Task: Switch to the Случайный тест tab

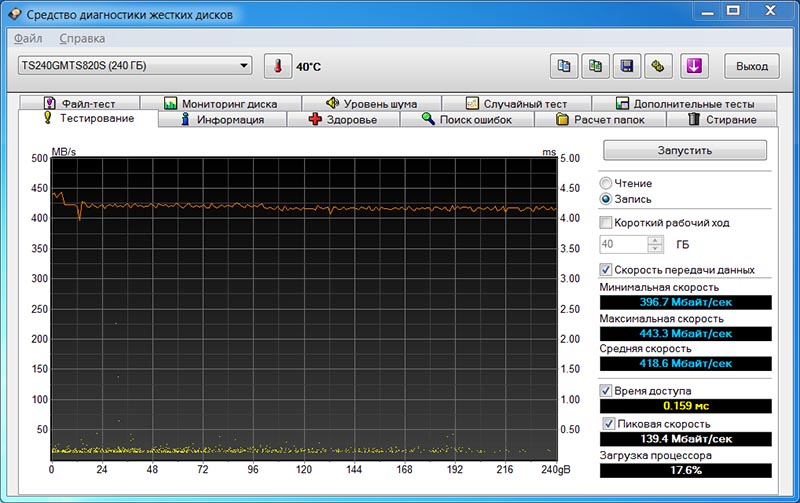Action: tap(516, 103)
